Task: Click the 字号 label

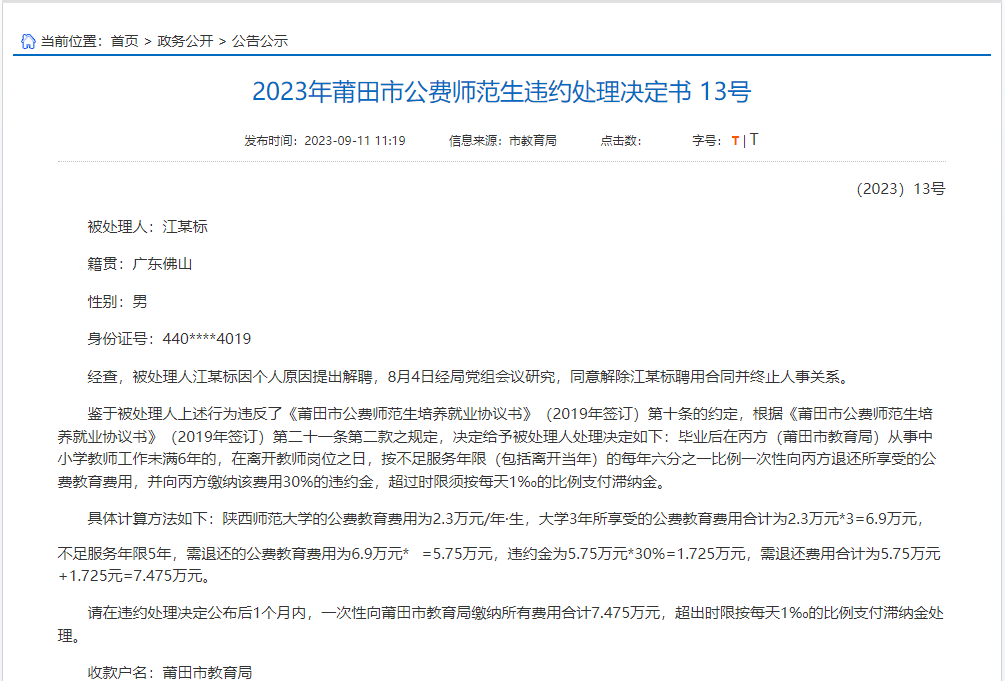Action: [x=706, y=141]
